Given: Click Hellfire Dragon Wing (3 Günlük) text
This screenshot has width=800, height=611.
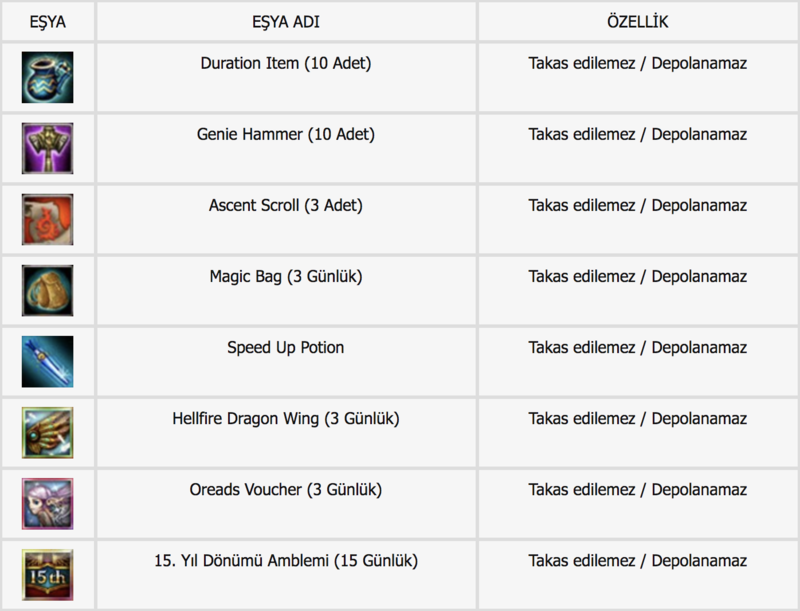Looking at the screenshot, I should click(x=286, y=419).
